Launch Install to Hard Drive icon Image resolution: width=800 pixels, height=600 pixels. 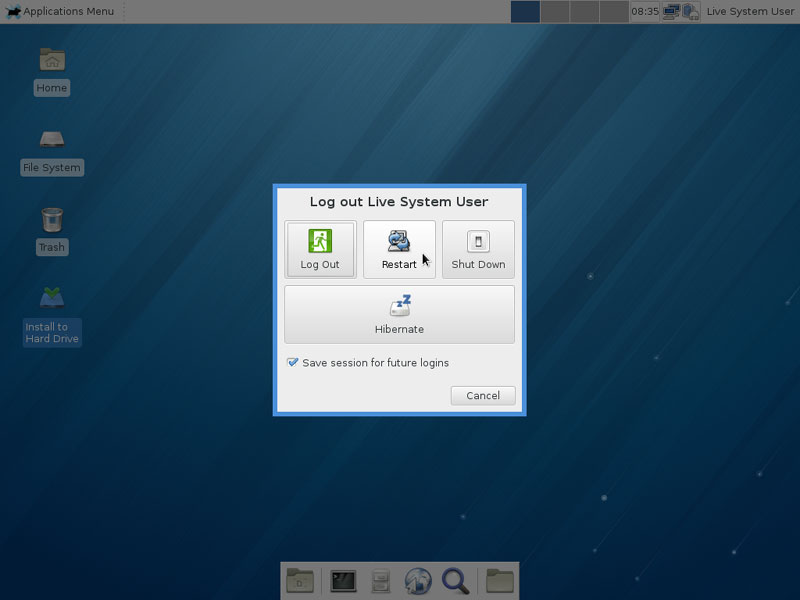tap(52, 316)
